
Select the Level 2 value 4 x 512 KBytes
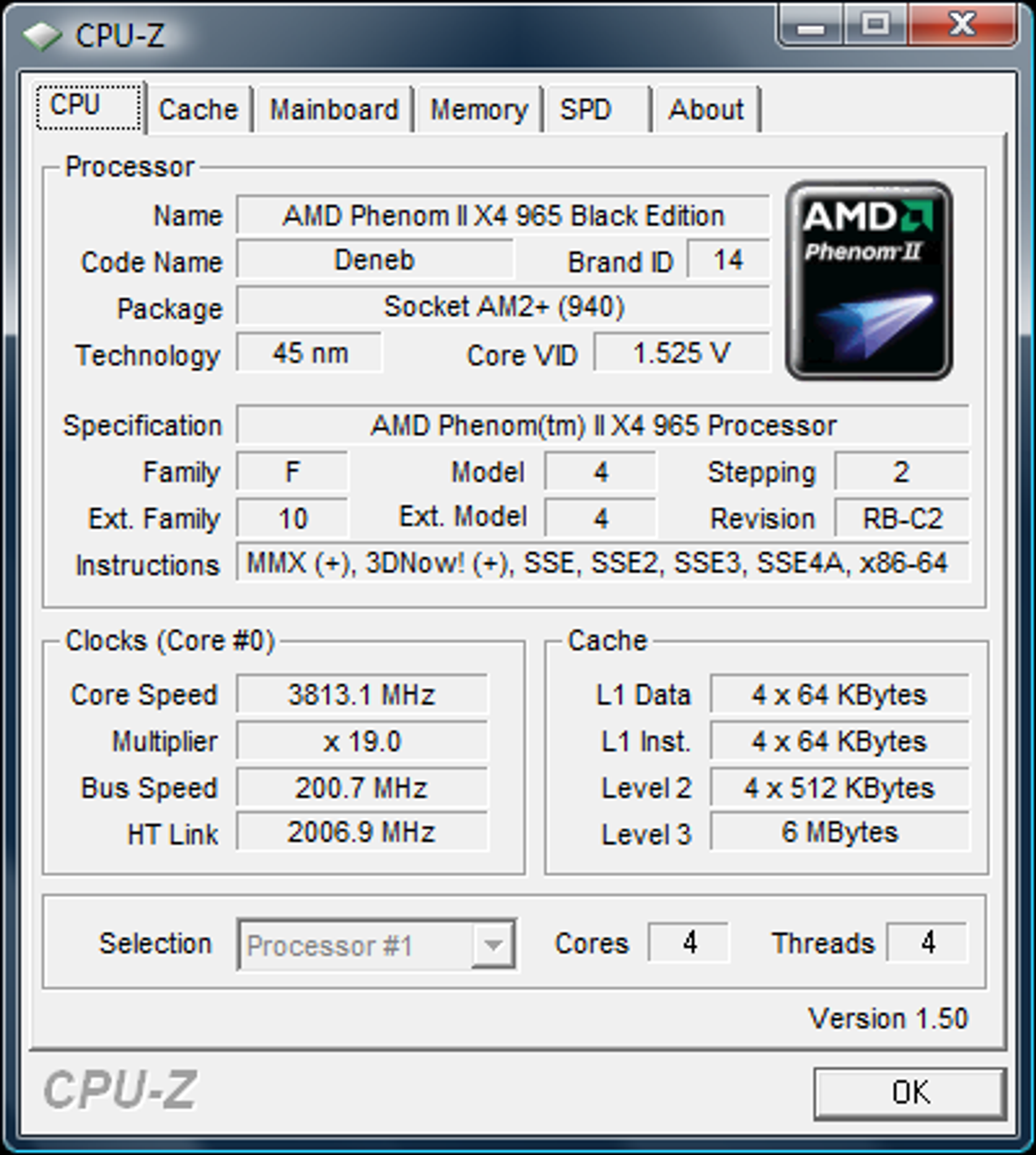pyautogui.click(x=840, y=788)
